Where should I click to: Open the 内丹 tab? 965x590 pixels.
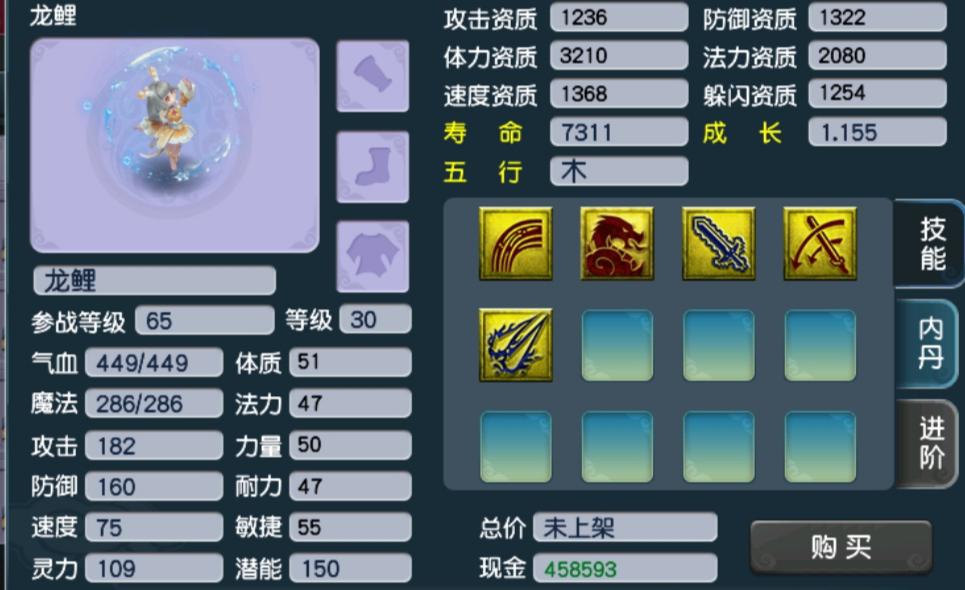931,343
